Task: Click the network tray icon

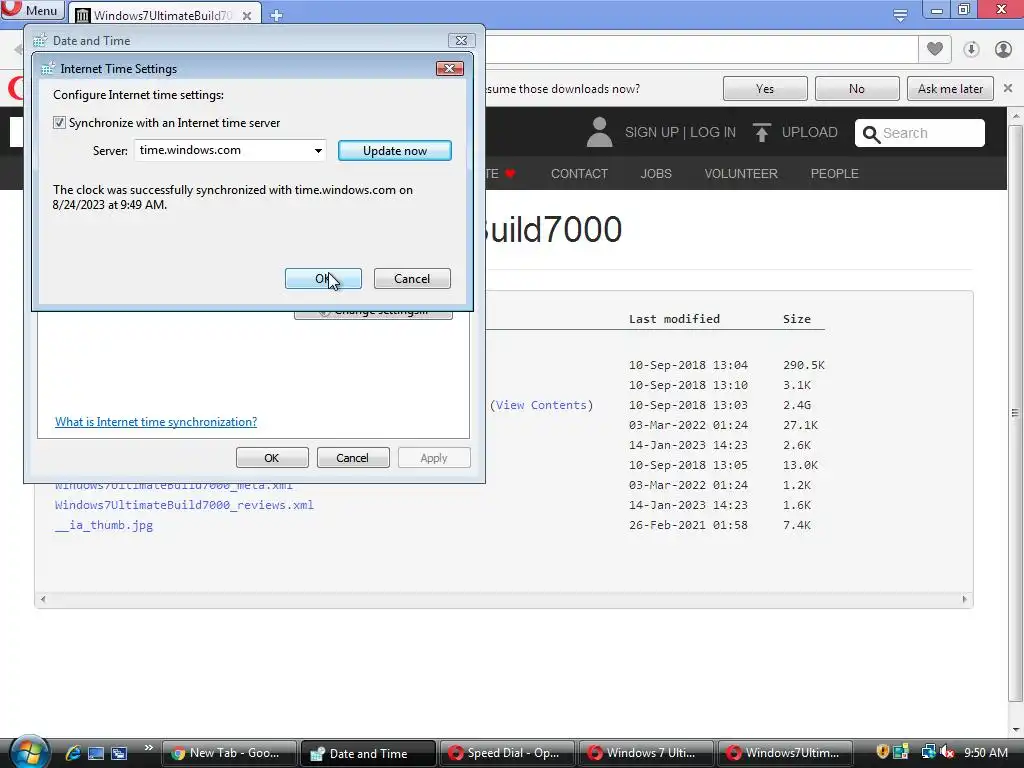Action: [x=928, y=752]
